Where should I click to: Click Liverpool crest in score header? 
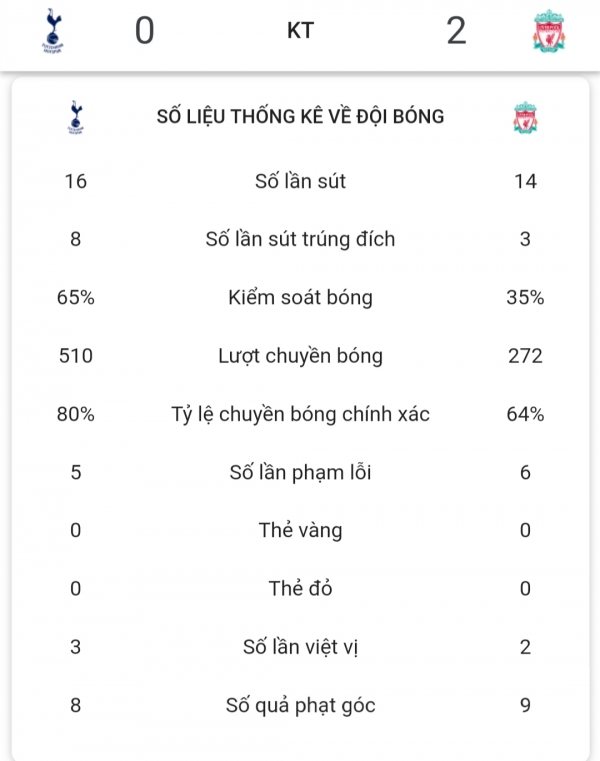pyautogui.click(x=549, y=31)
